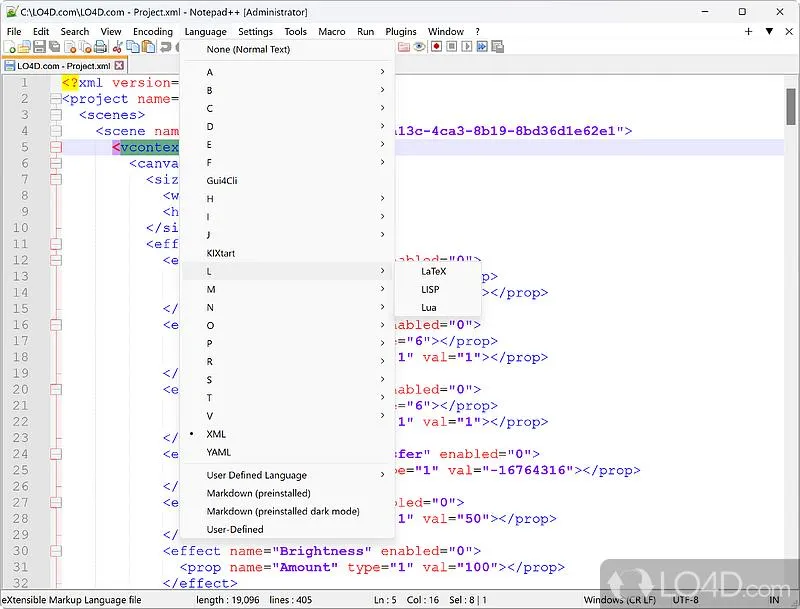800x609 pixels.
Task: Click the macro playback icon
Action: click(467, 47)
